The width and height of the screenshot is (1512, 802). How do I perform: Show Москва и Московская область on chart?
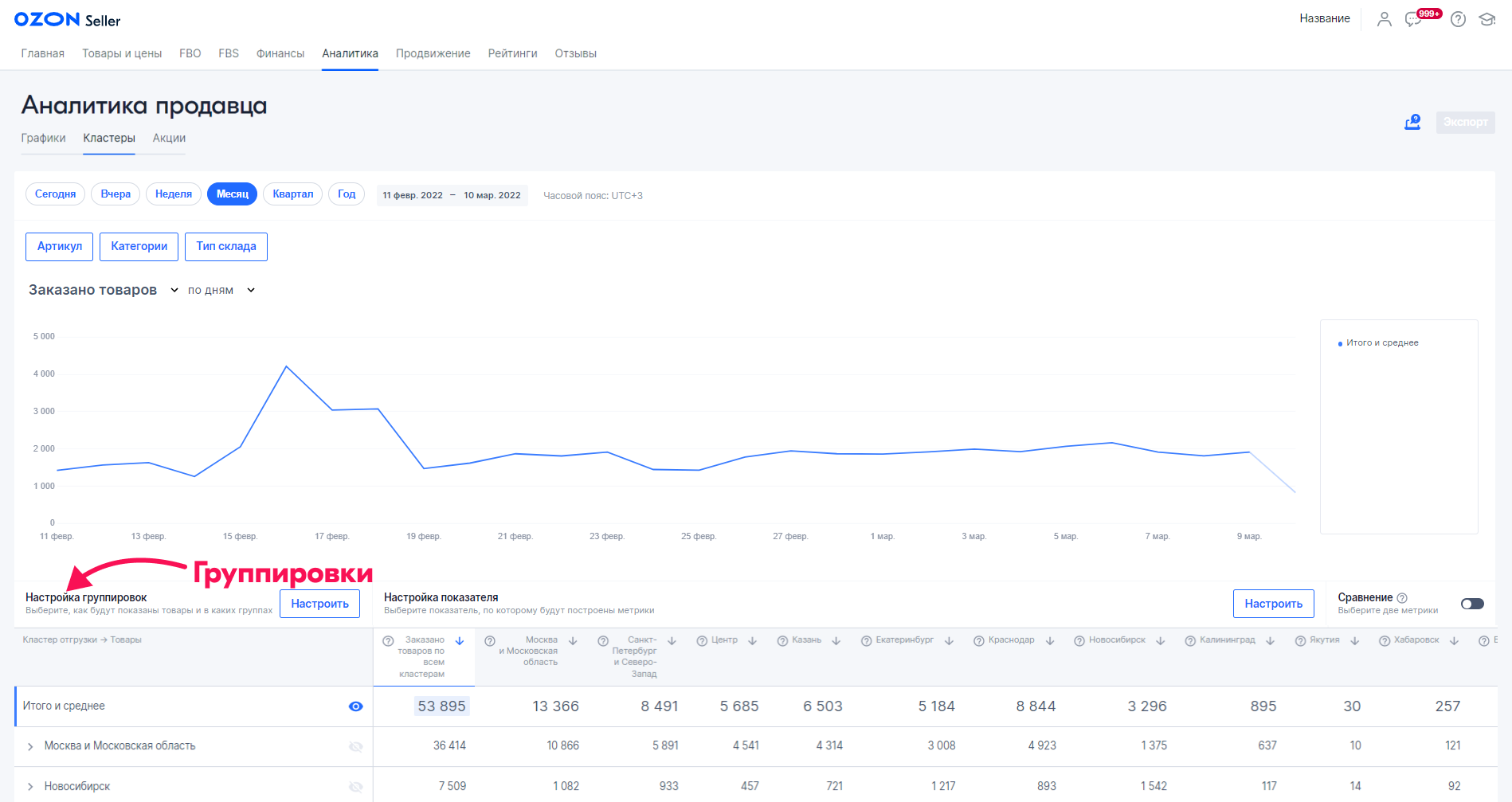356,746
